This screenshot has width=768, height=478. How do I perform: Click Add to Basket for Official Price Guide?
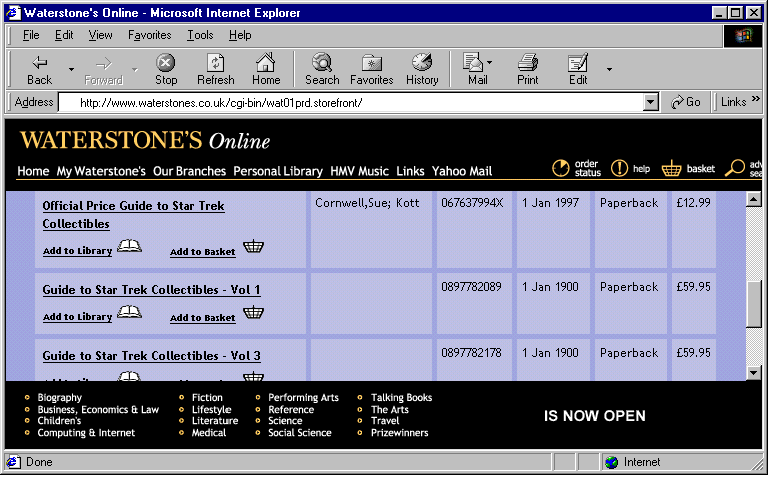203,252
